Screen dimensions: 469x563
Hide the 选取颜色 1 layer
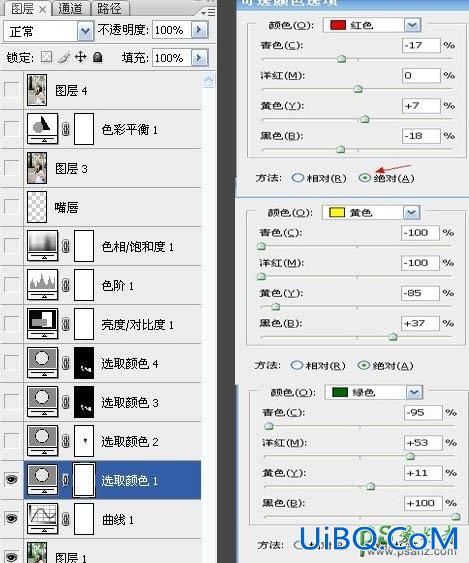point(11,480)
